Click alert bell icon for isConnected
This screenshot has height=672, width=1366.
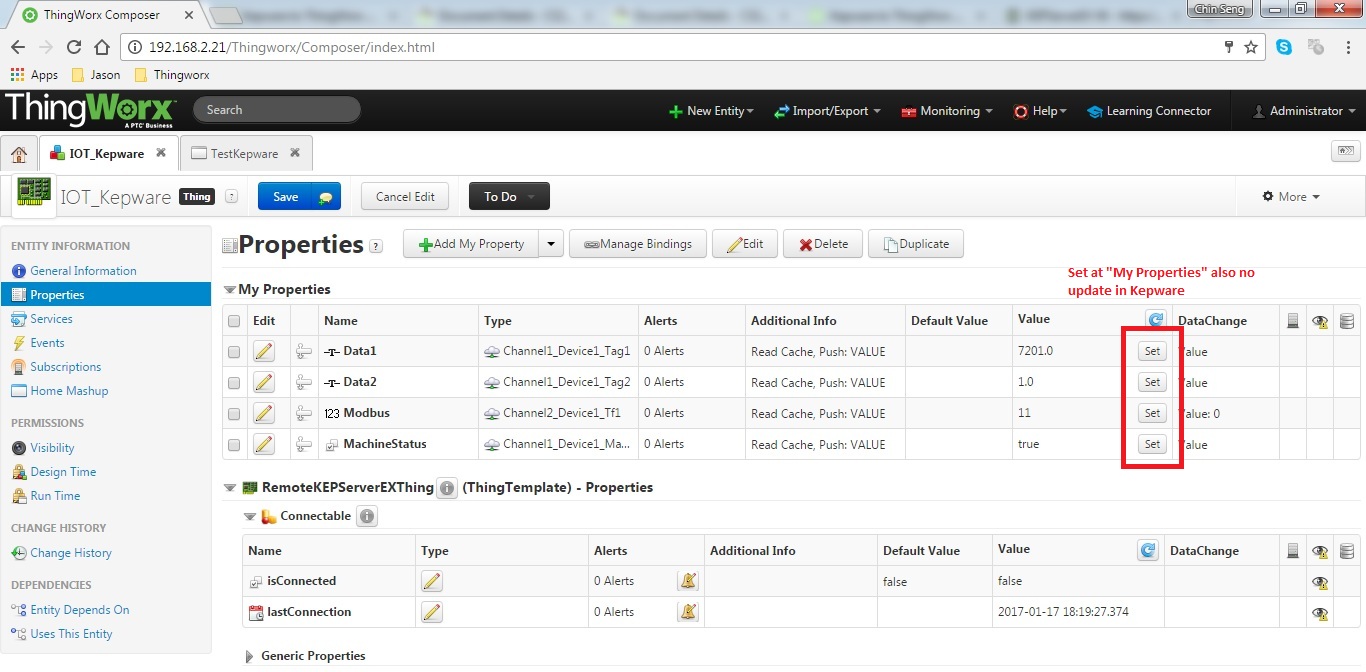pos(687,581)
